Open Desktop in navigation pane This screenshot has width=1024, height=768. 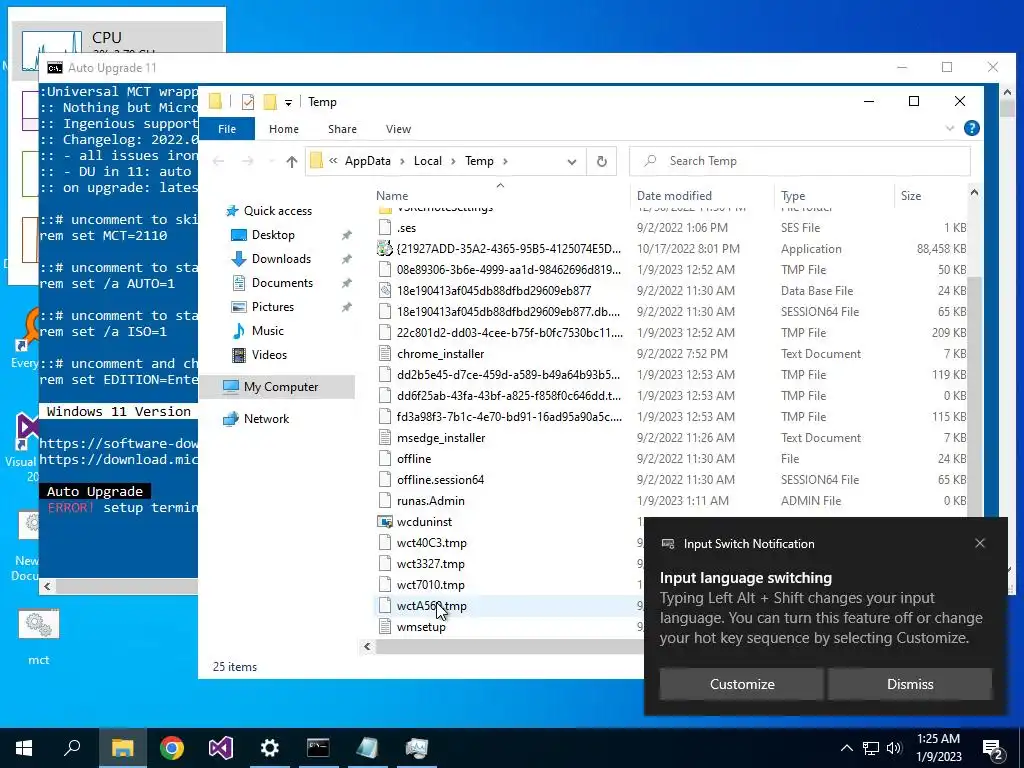point(272,234)
